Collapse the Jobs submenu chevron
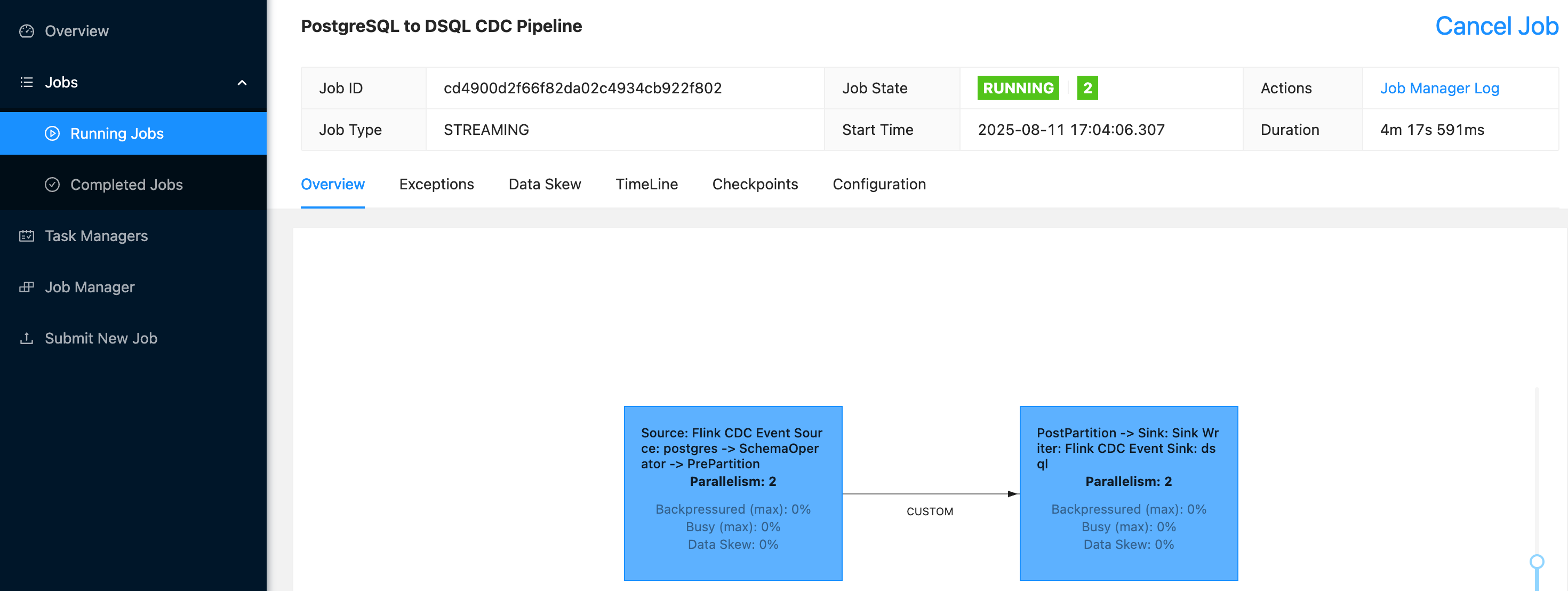The image size is (1568, 591). point(242,82)
